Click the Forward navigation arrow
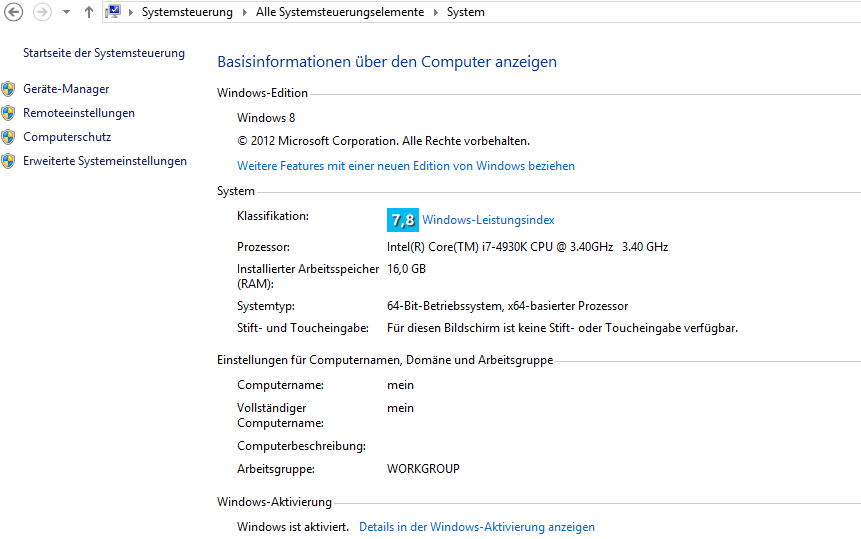Image resolution: width=861 pixels, height=539 pixels. (42, 12)
